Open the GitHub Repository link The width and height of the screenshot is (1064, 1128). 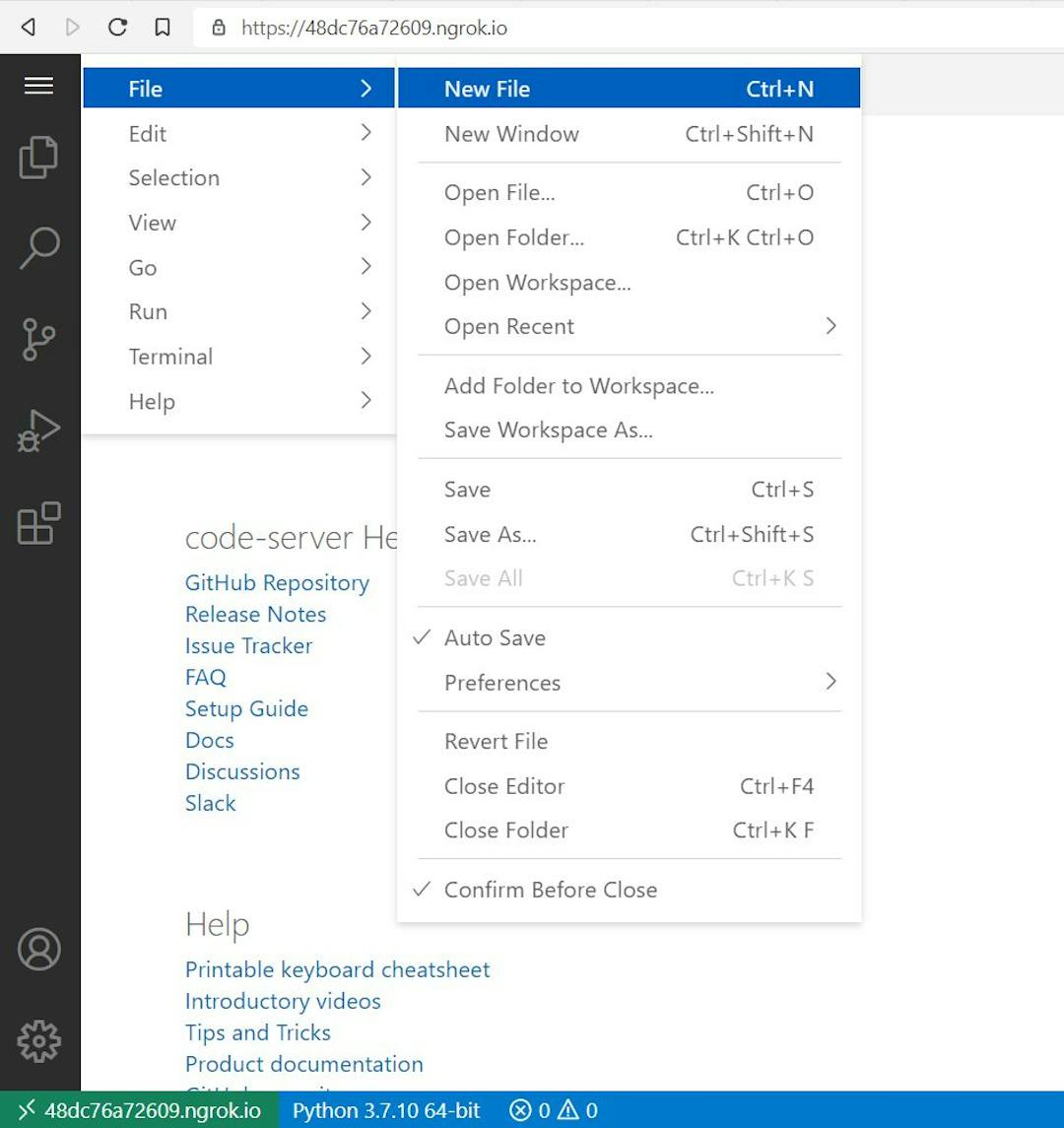[x=277, y=582]
